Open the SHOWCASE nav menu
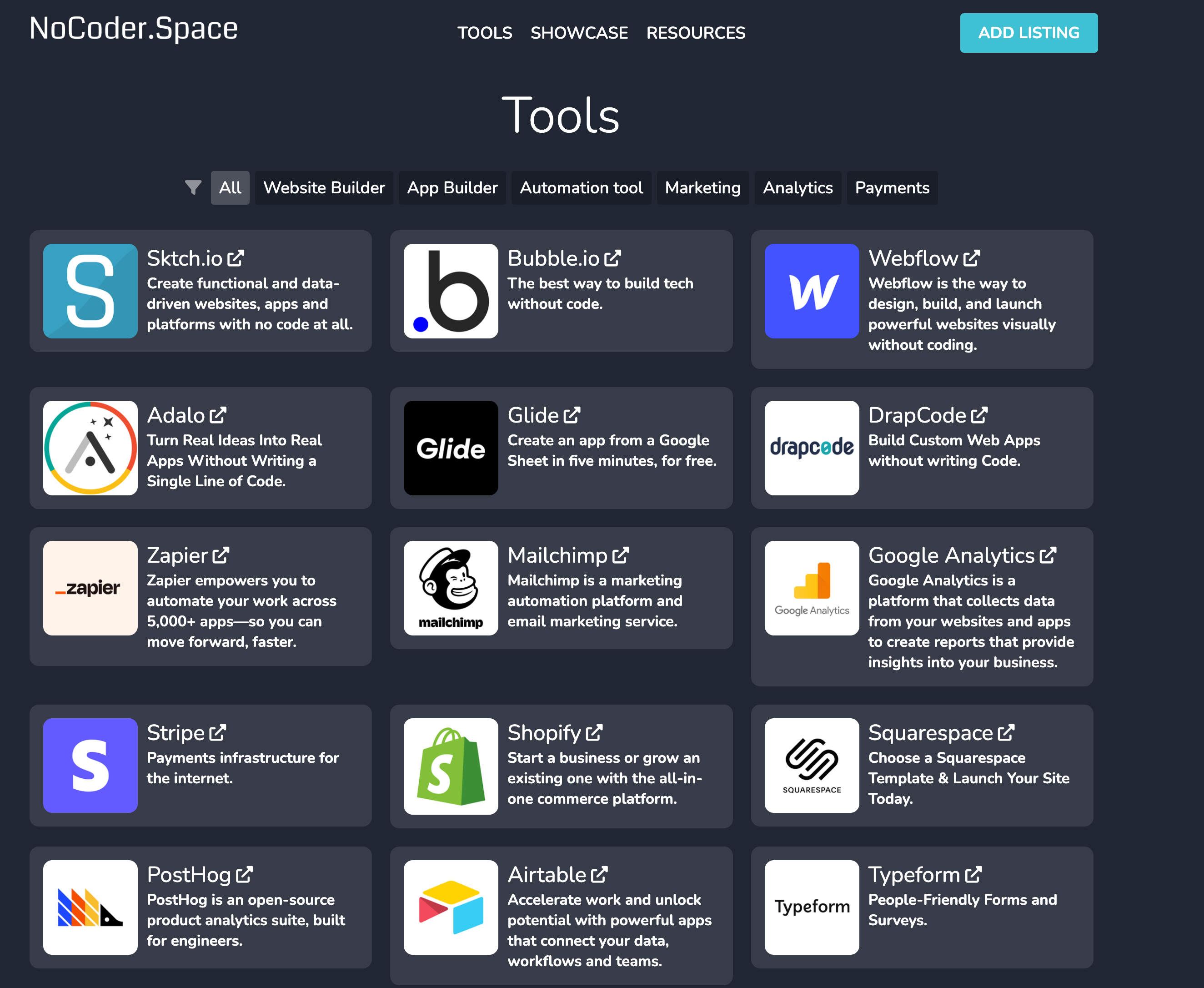 click(x=579, y=33)
